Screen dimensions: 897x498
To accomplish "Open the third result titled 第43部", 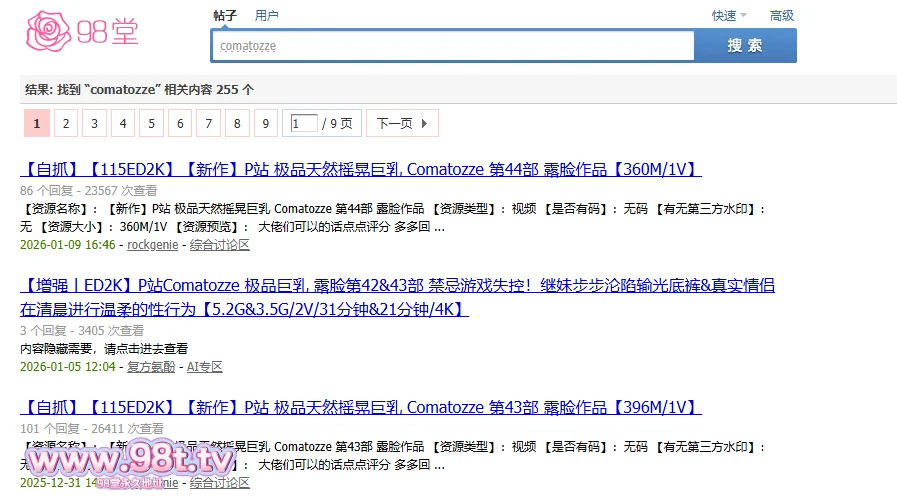I will tap(360, 407).
